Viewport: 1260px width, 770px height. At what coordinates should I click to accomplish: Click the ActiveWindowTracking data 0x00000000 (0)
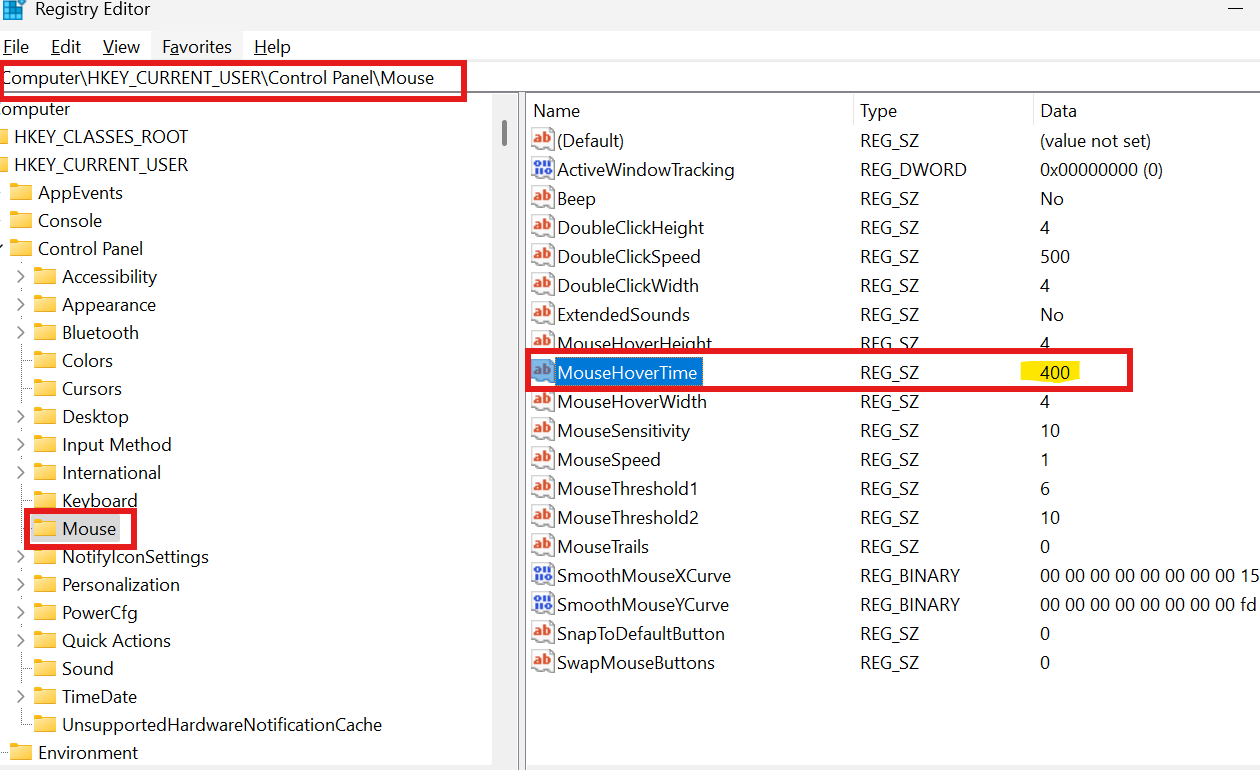(1101, 169)
